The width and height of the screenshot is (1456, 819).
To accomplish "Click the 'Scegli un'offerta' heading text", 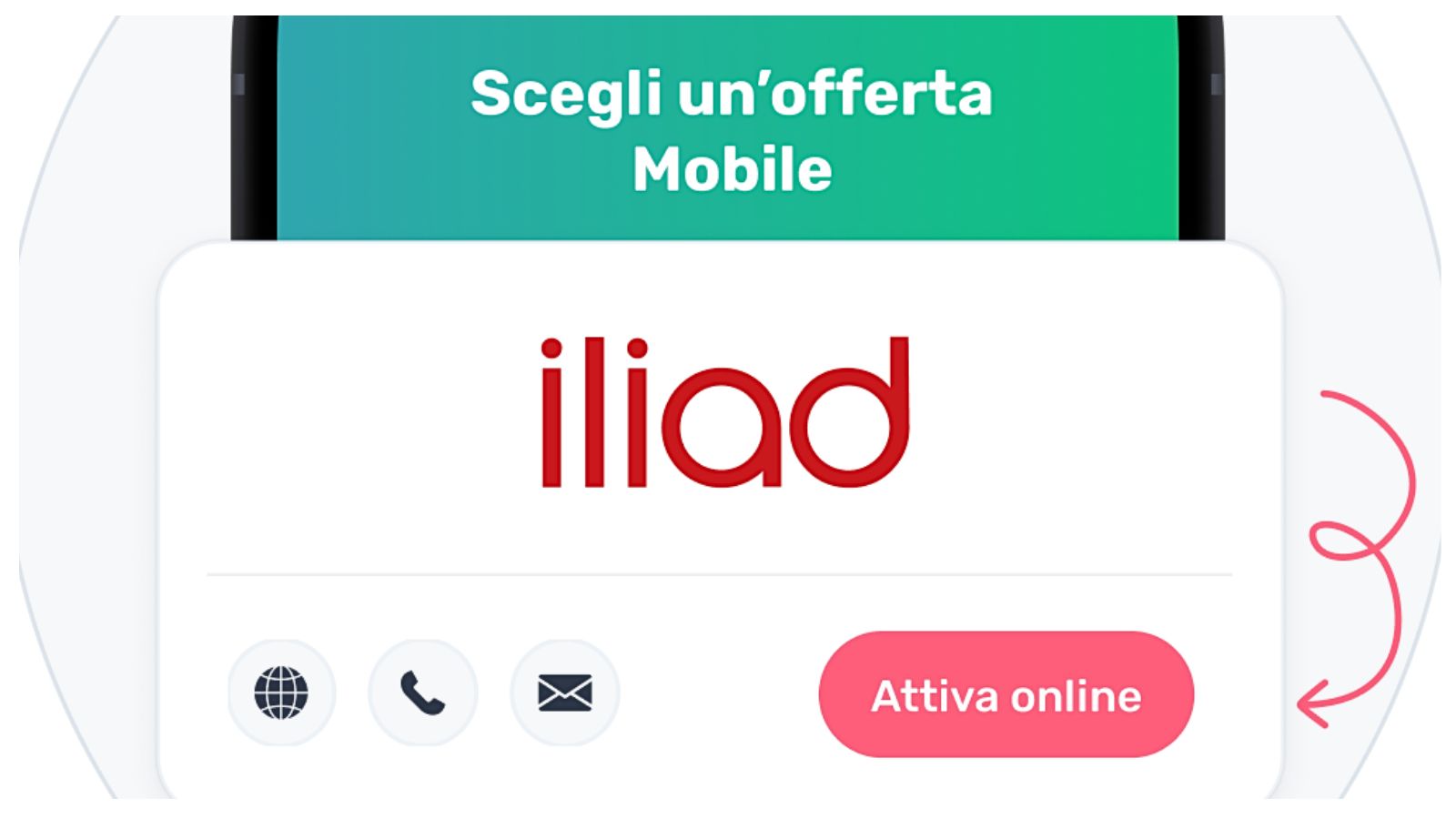I will click(731, 95).
